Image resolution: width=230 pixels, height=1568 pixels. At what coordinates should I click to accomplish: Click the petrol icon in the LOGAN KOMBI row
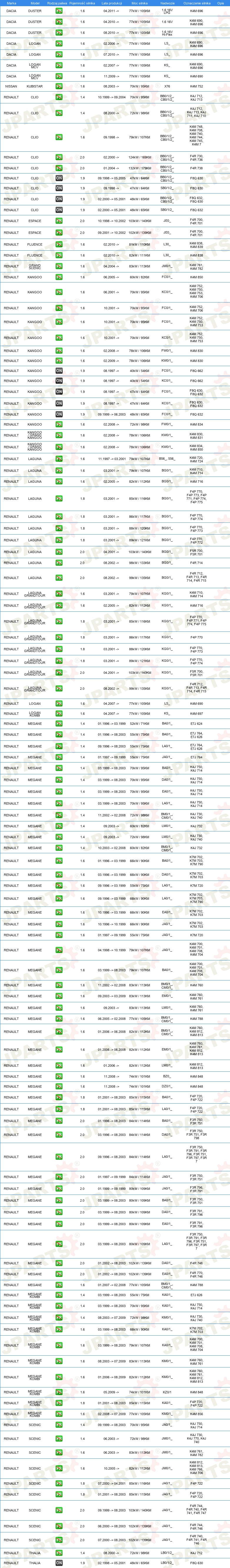coord(59,713)
